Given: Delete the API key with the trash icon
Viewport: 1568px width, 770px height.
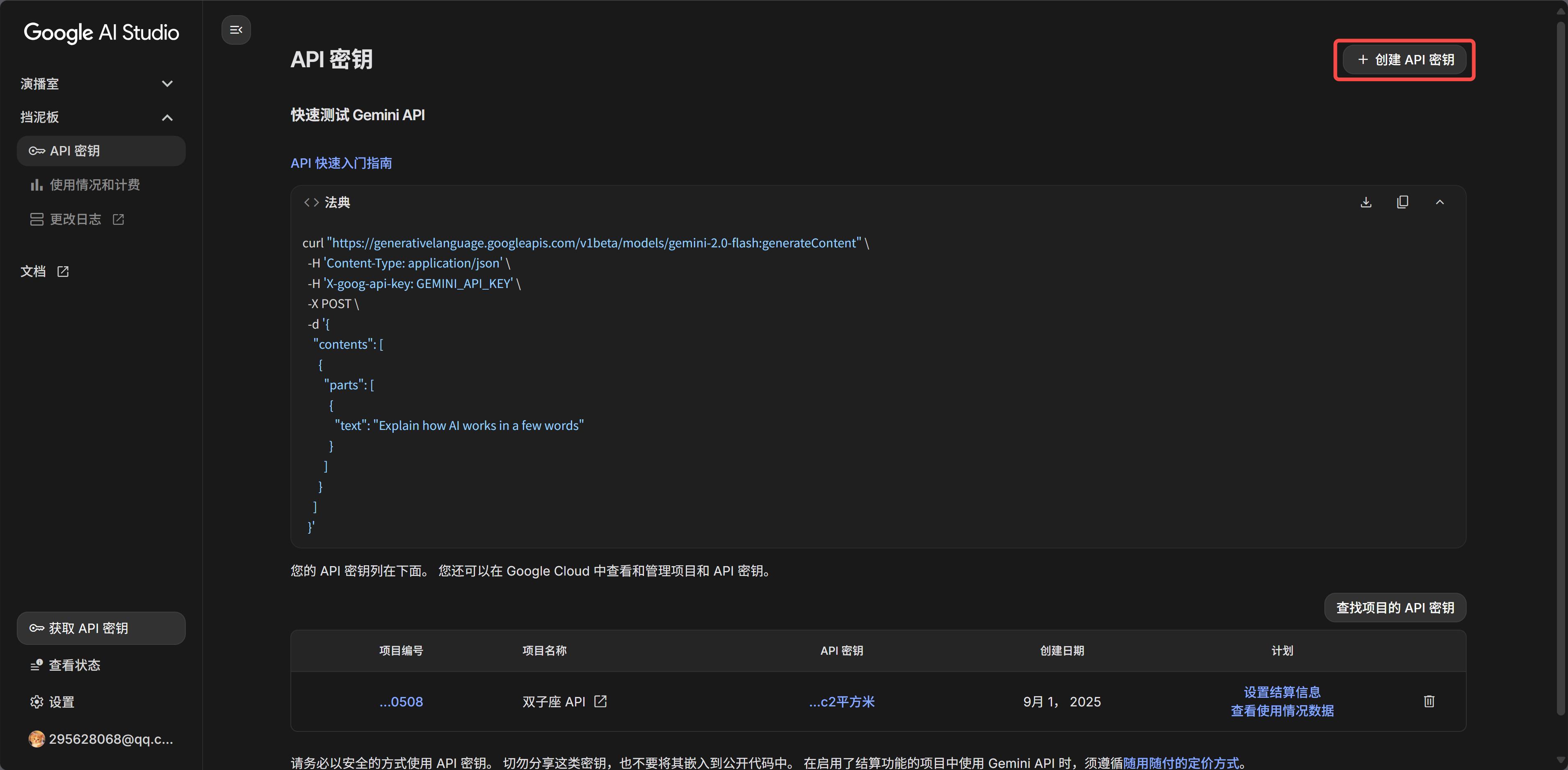Looking at the screenshot, I should pyautogui.click(x=1429, y=701).
